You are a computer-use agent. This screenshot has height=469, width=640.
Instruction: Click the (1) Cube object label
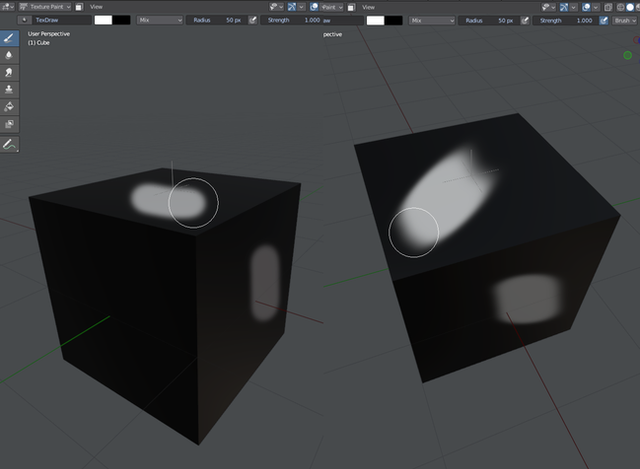39,42
